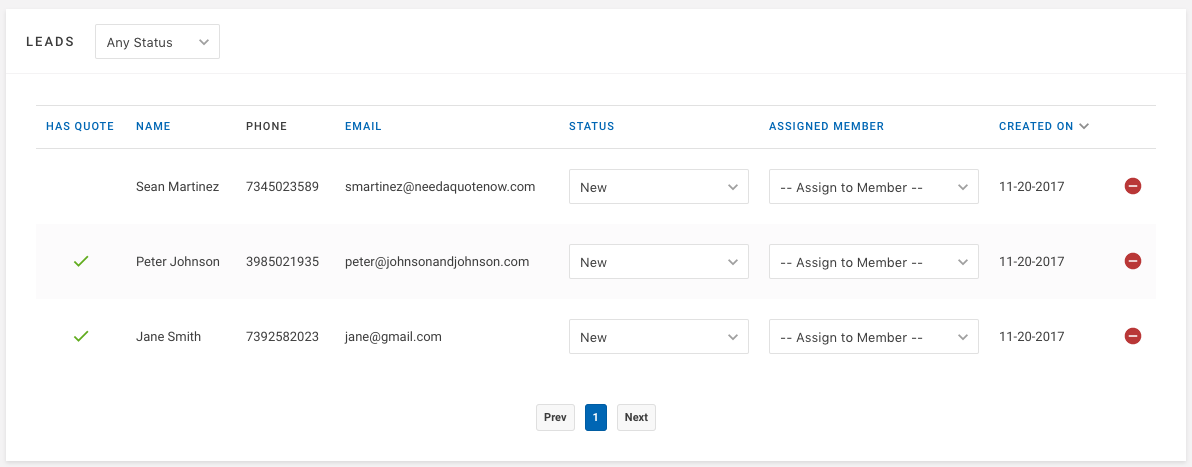The image size is (1192, 467).
Task: Sort by Assigned Member header
Action: click(826, 126)
